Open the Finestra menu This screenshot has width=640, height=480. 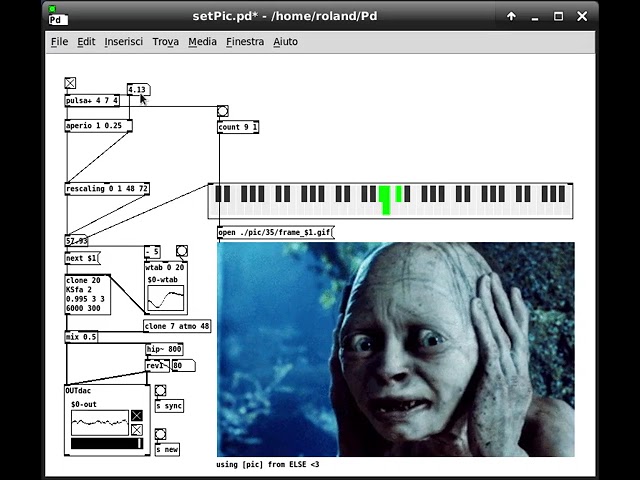[x=245, y=42]
